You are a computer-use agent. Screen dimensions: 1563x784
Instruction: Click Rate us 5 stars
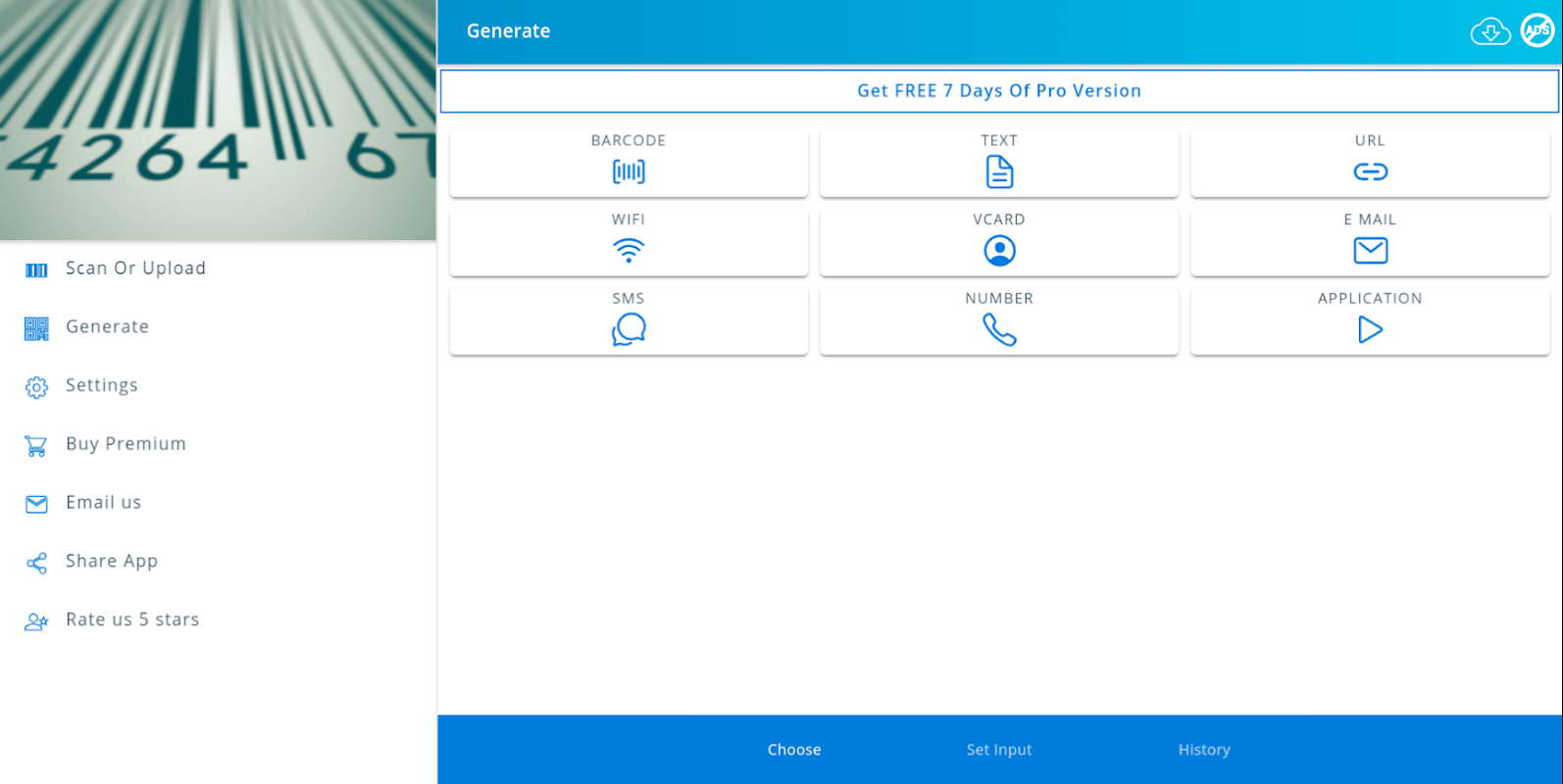click(x=218, y=619)
